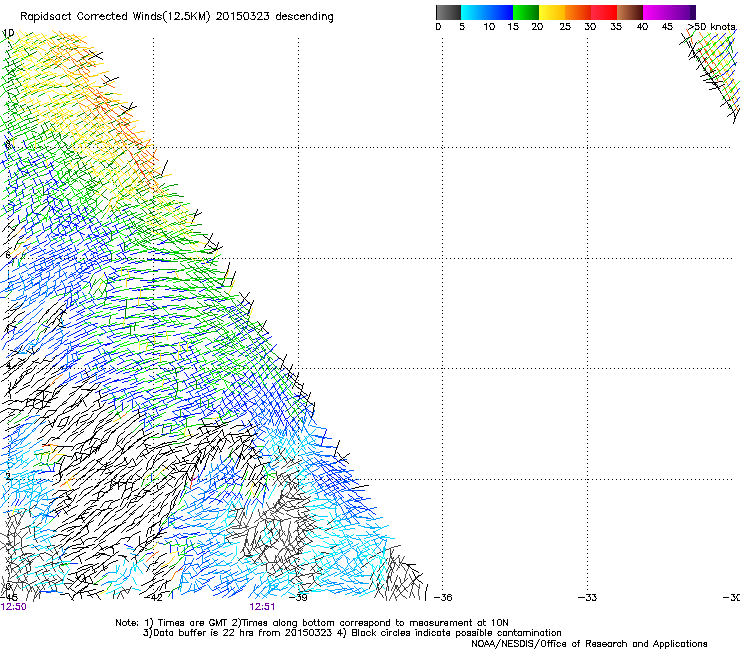Click the NOAA/NESDIS credit line
This screenshot has height=650, width=740.
589,644
